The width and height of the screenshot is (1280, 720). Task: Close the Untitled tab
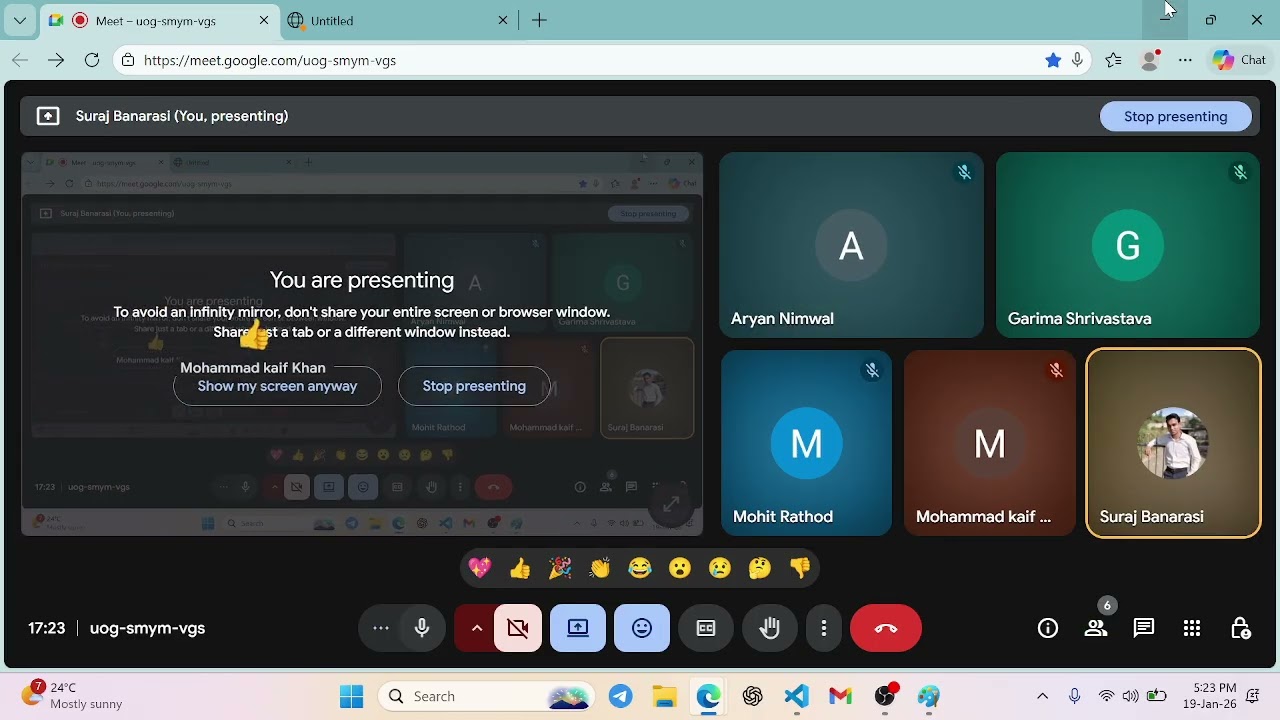[503, 20]
